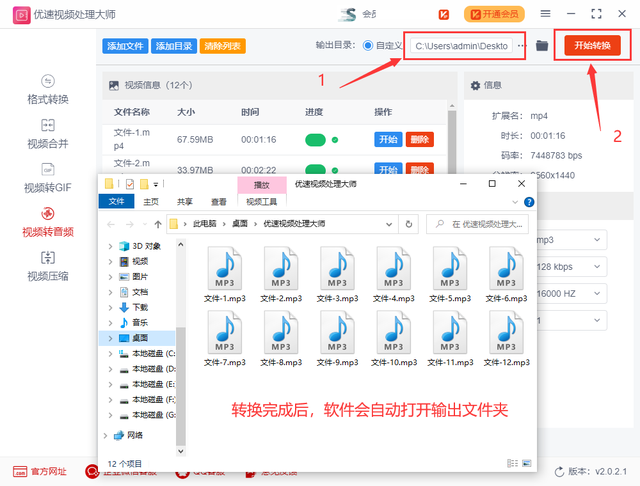Click the orange icon left of 开通会员
Image resolution: width=640 pixels, height=486 pixels.
click(x=444, y=15)
